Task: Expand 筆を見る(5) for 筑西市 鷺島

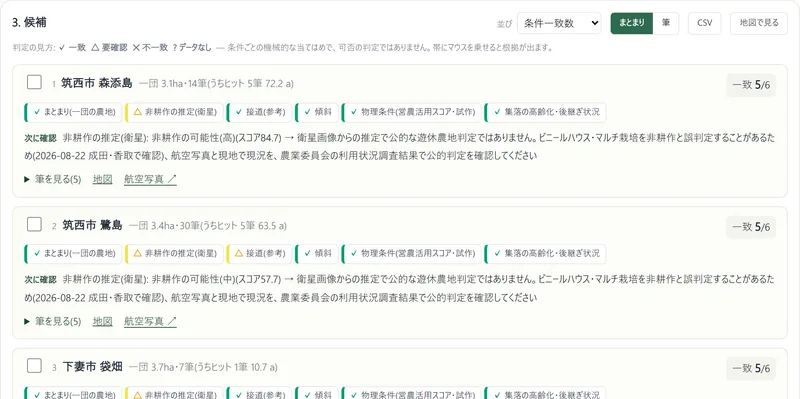Action: 53,321
